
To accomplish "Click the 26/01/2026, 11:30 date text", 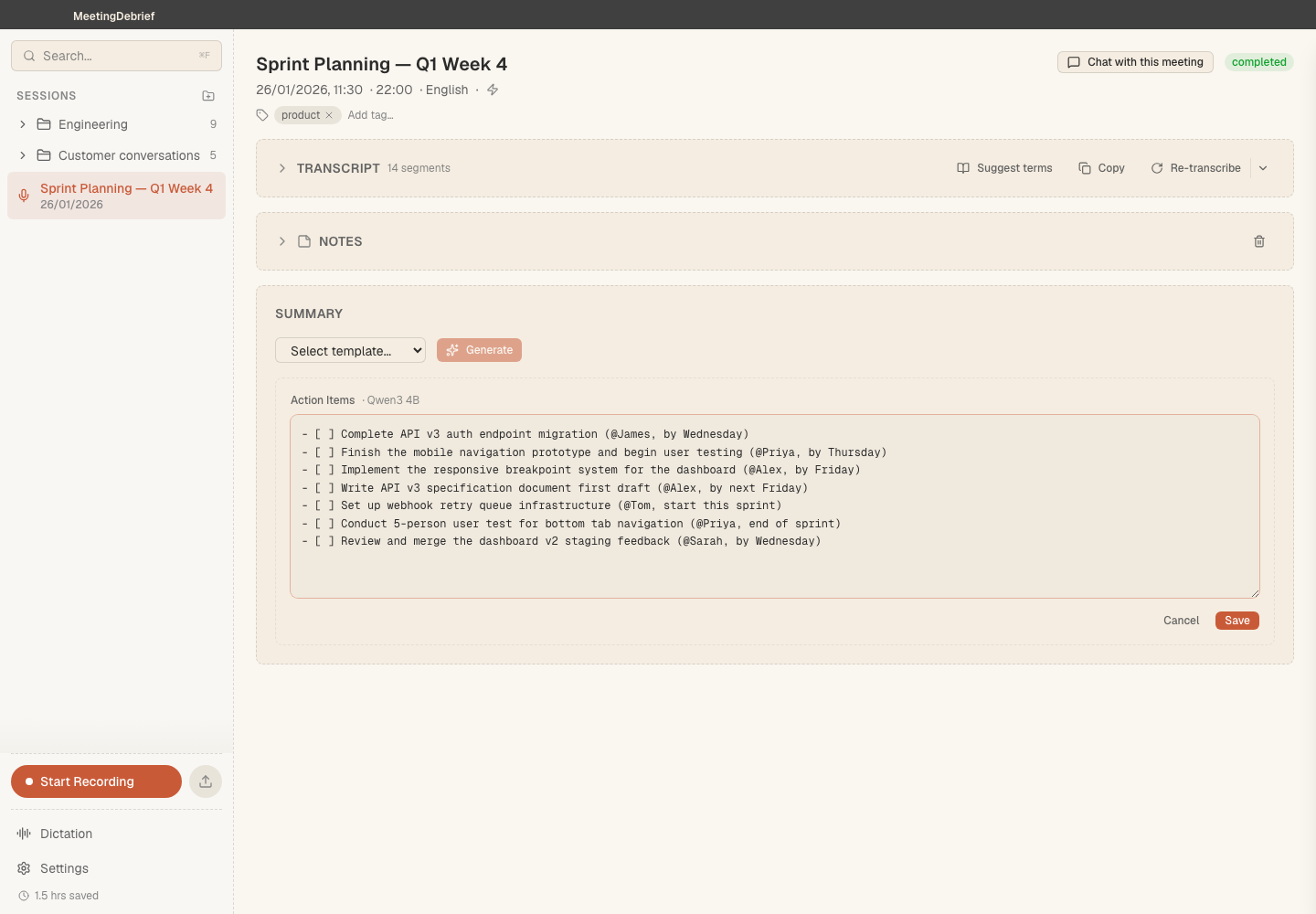I will click(309, 90).
